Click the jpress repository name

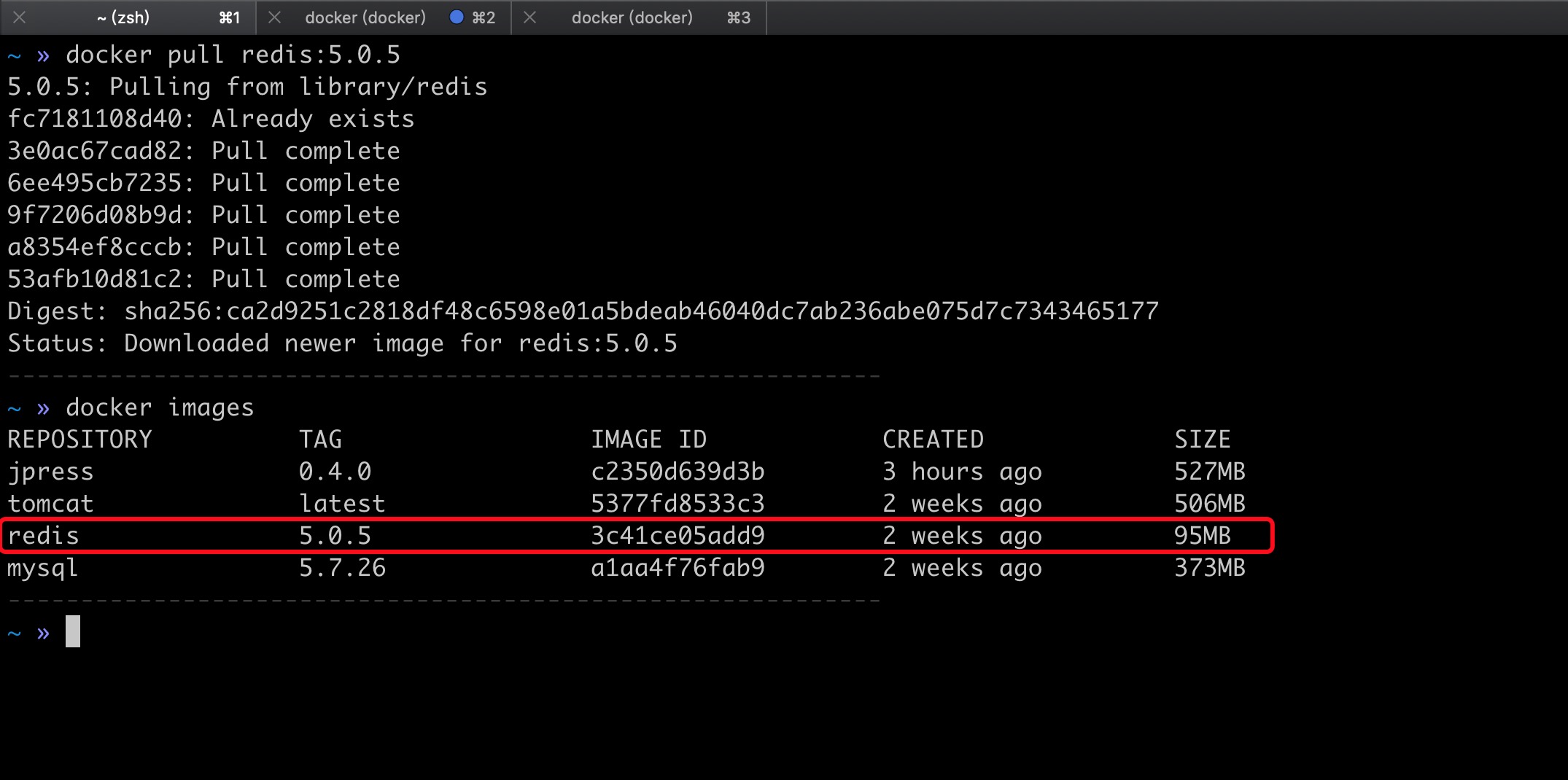pos(50,472)
